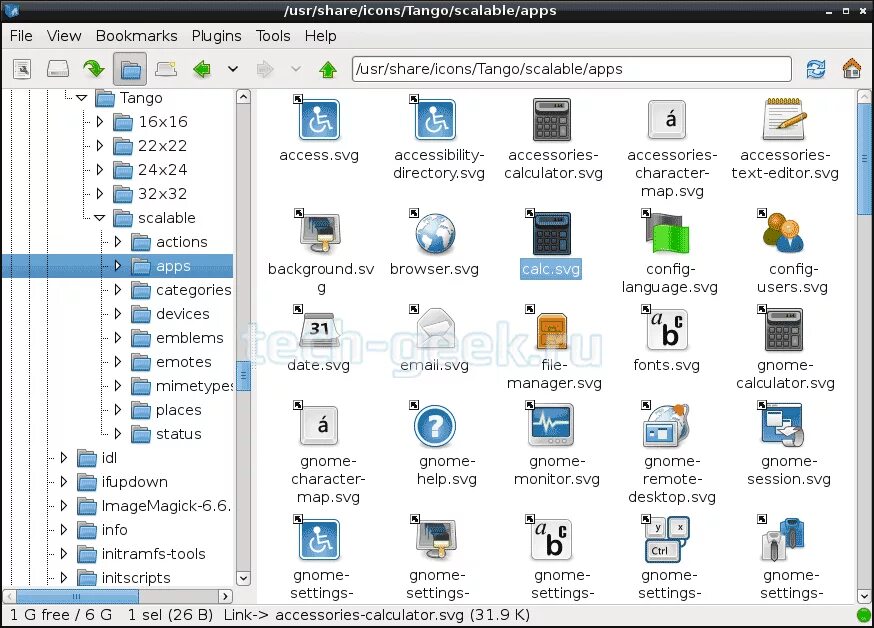Viewport: 874px width, 628px height.
Task: Select config-language.svg flag icon
Action: click(x=668, y=232)
